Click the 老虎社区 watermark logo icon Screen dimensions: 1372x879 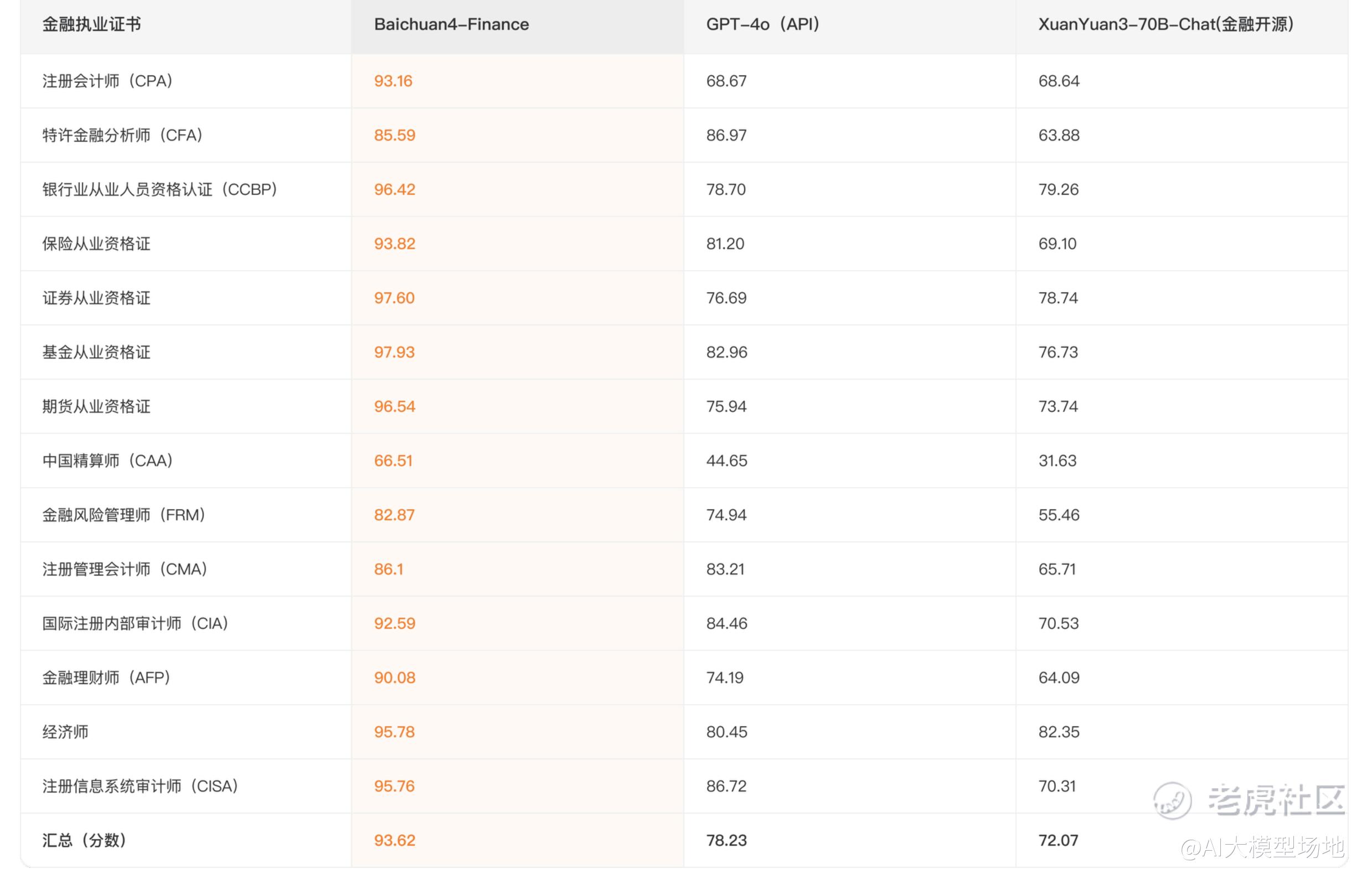point(1172,801)
